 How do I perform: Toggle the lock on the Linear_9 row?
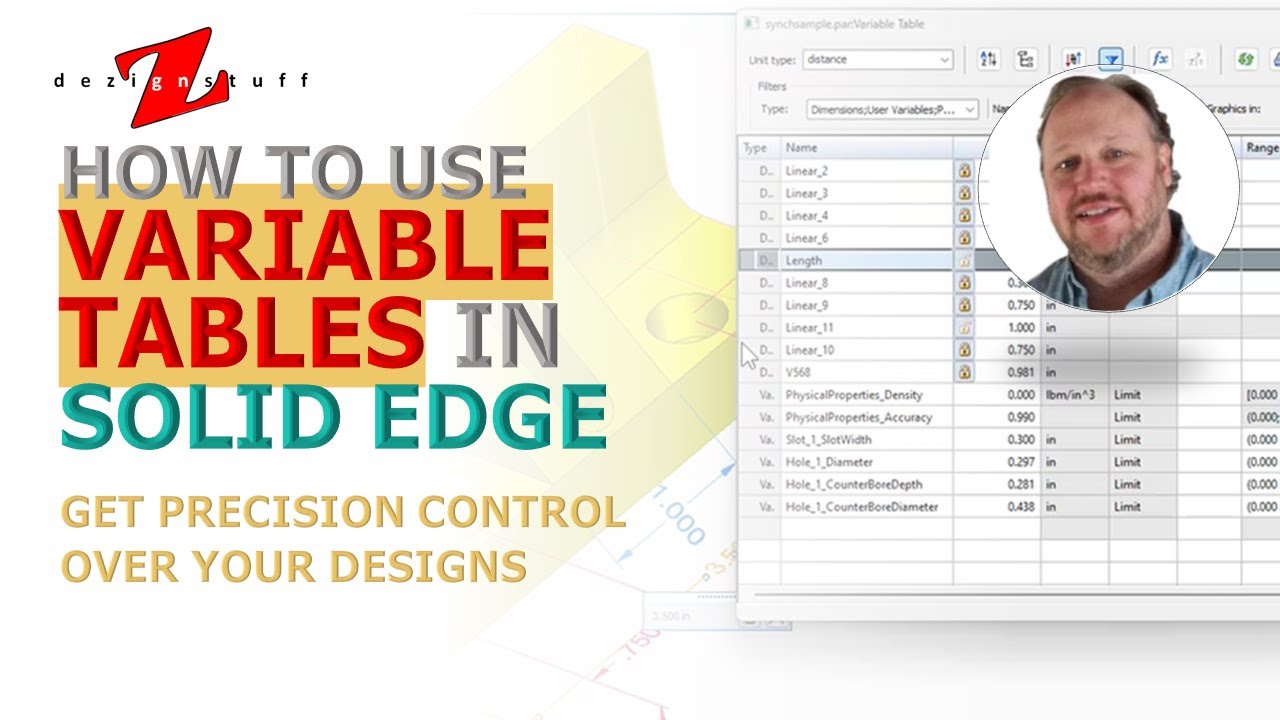pos(964,305)
